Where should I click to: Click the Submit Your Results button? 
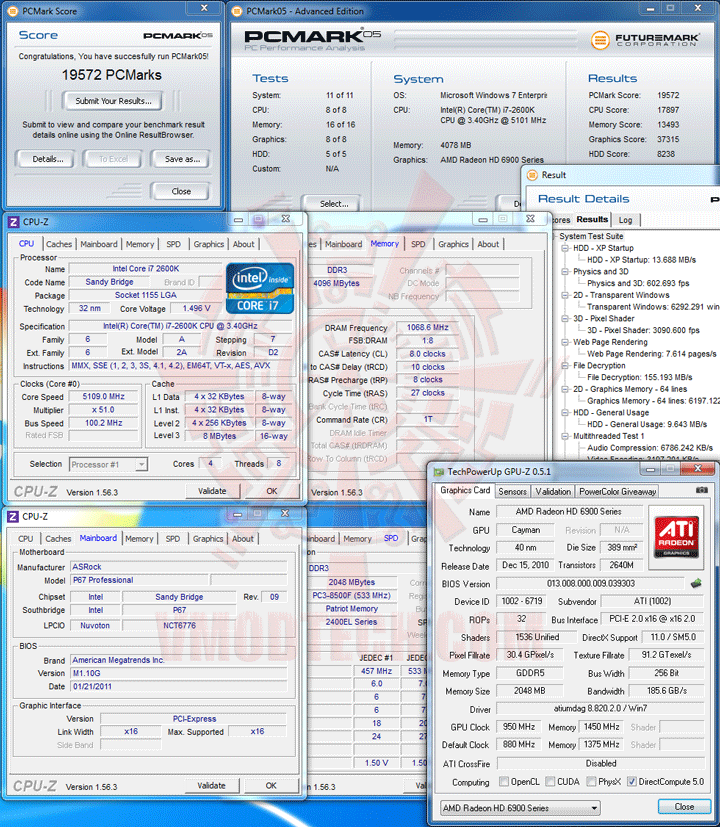[x=113, y=101]
